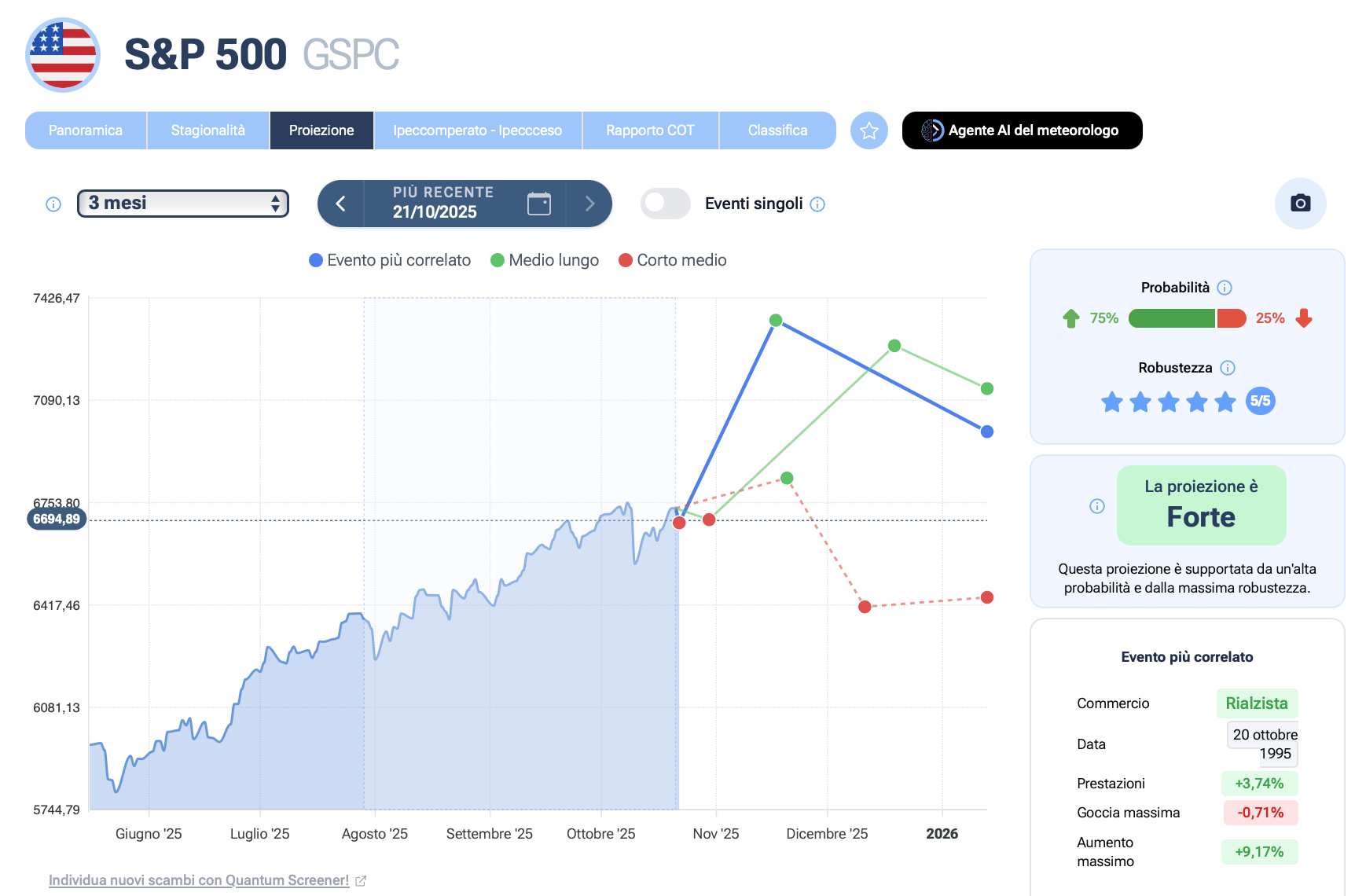Enable the Eventi singoli switch
Image resolution: width=1366 pixels, height=896 pixels.
pos(665,204)
